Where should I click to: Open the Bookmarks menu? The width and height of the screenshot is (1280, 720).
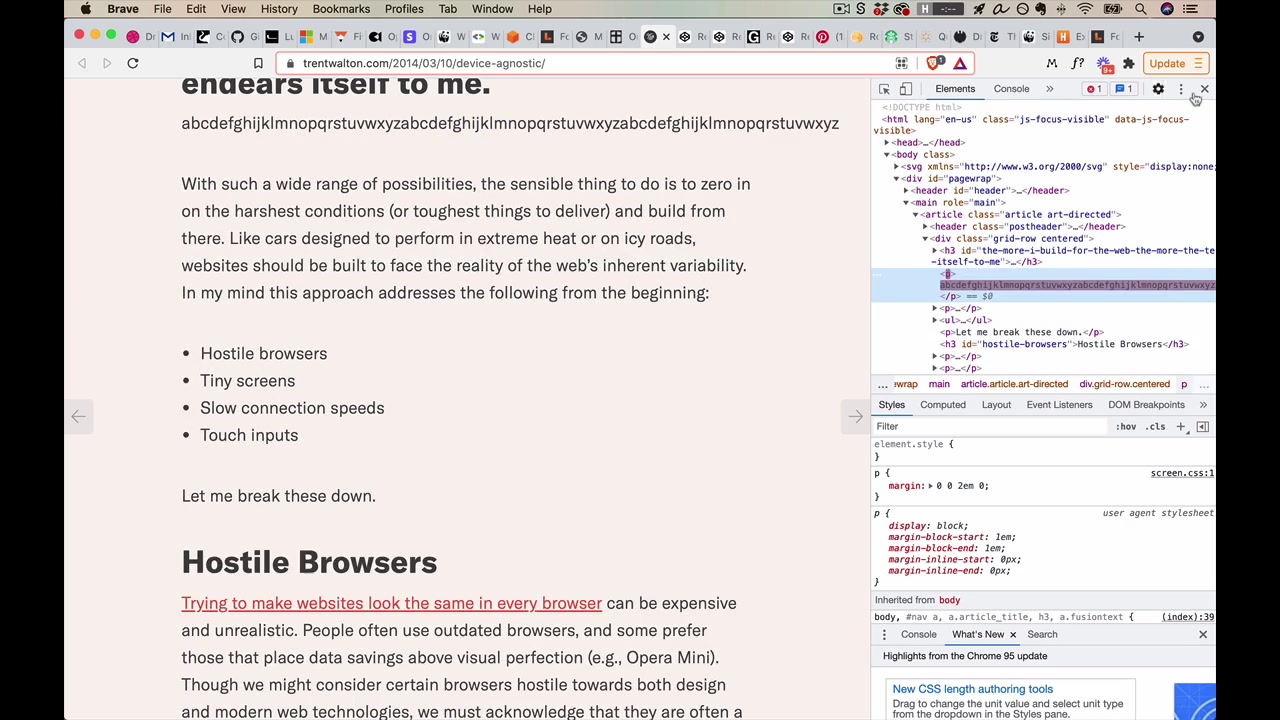tap(341, 9)
